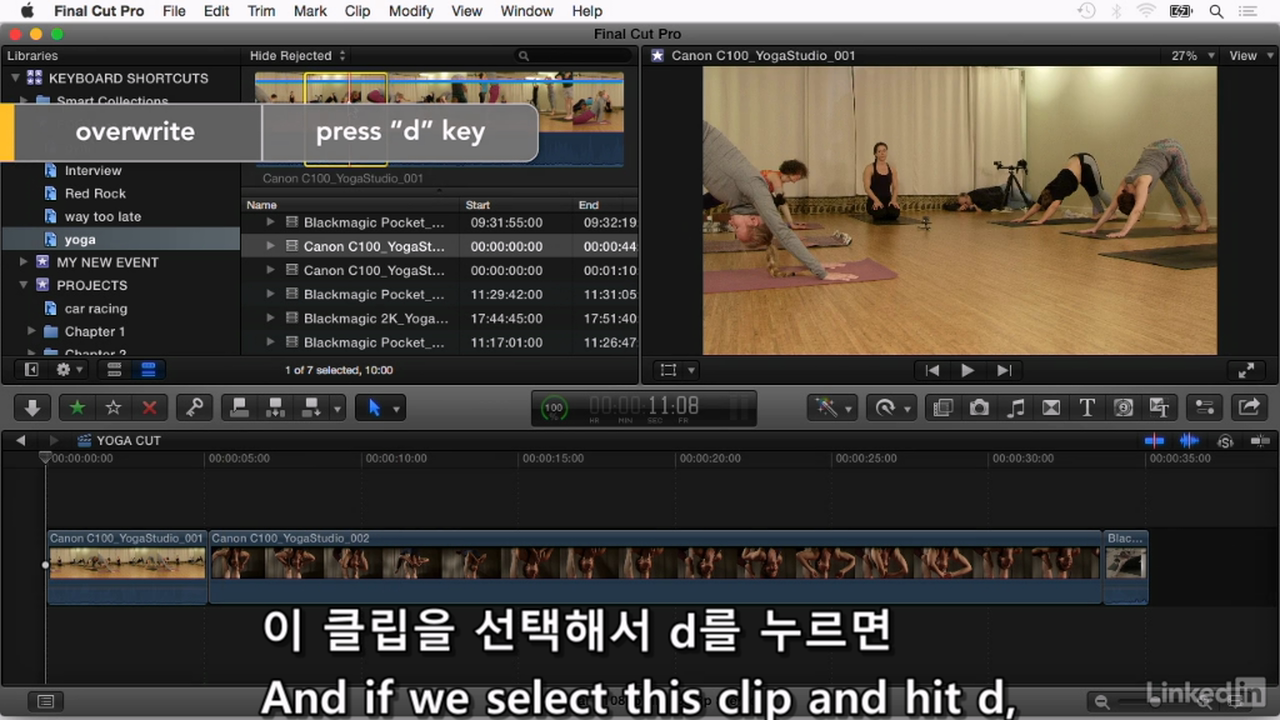Show the Transitions Browser
Screen dimensions: 1280x720
(x=1051, y=408)
